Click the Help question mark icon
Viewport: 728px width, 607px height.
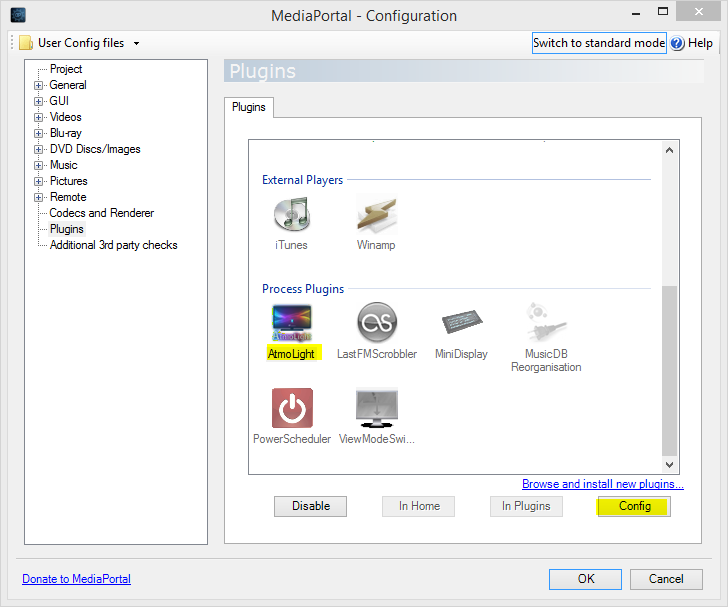tap(677, 43)
